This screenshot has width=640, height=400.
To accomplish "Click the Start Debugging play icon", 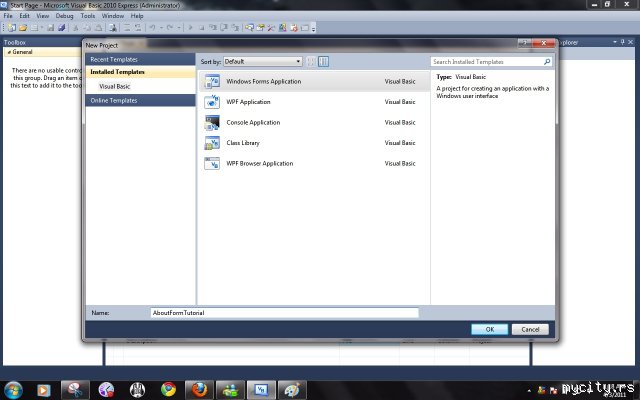I will click(190, 28).
